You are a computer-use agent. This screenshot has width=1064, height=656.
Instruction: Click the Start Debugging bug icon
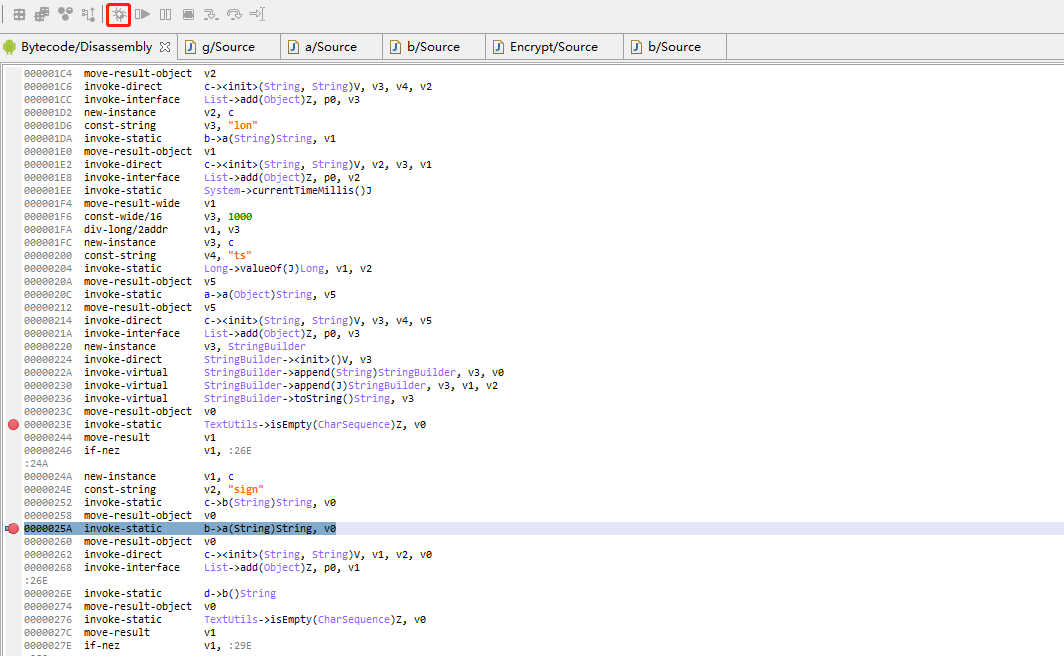[x=119, y=15]
